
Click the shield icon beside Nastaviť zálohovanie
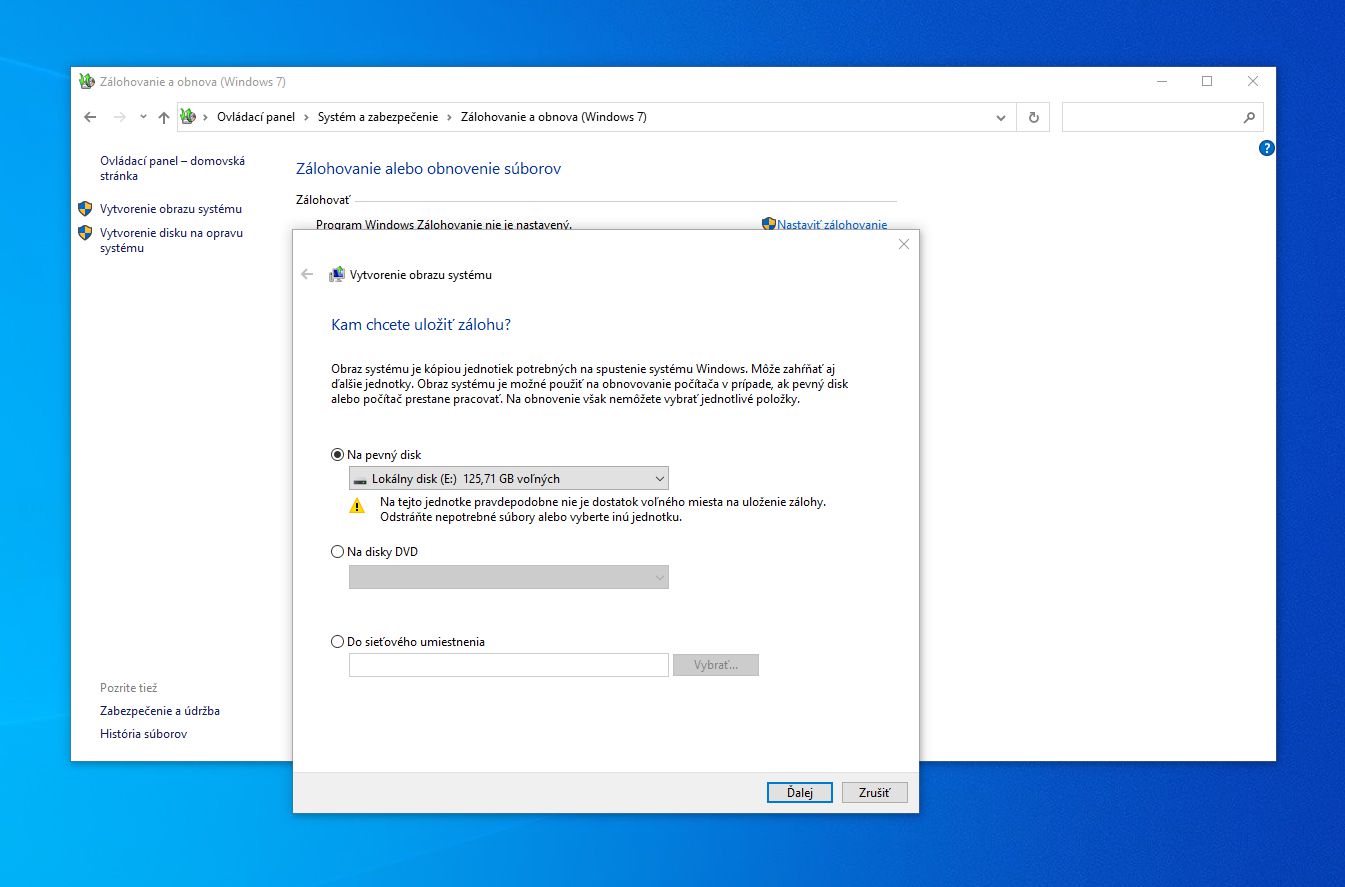(768, 224)
